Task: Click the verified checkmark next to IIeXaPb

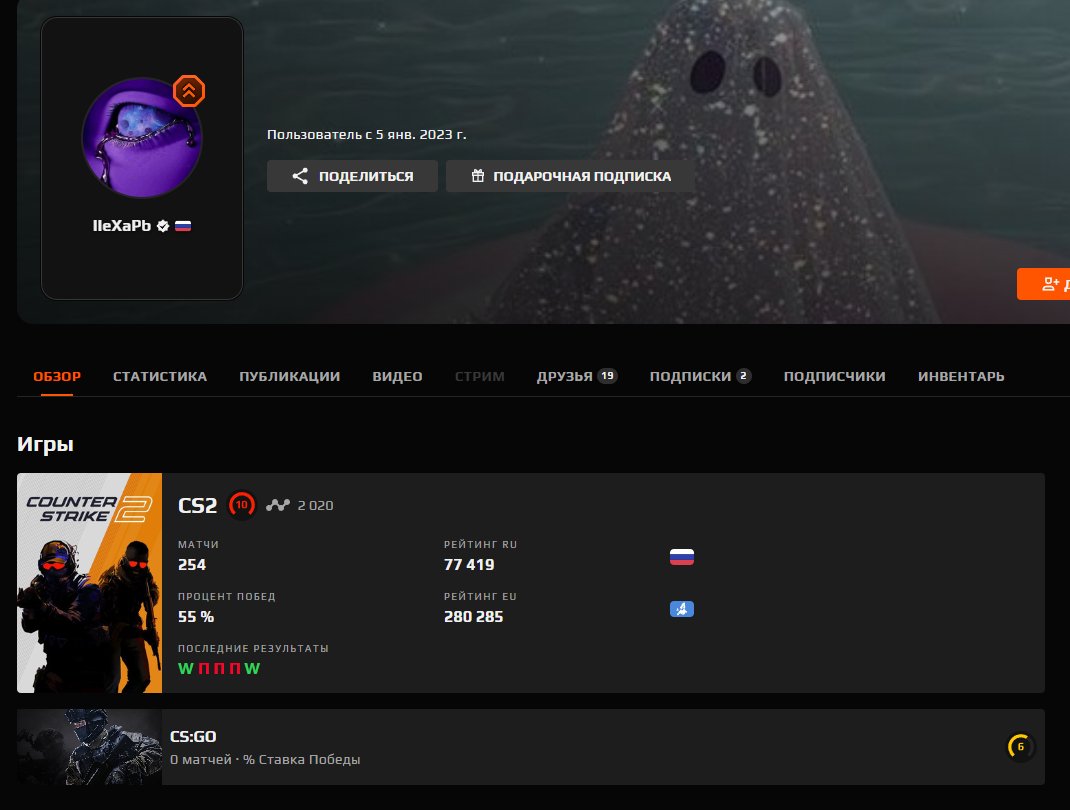Action: [163, 225]
